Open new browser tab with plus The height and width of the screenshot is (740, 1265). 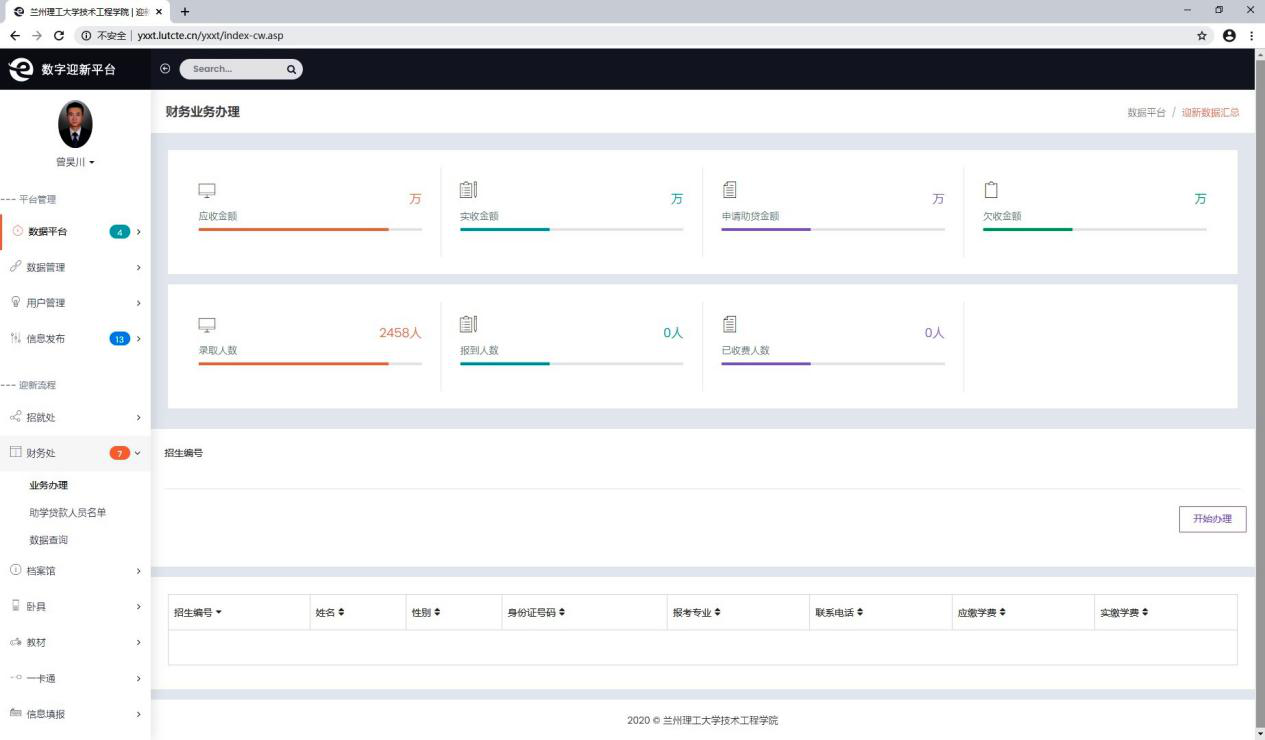pos(185,11)
